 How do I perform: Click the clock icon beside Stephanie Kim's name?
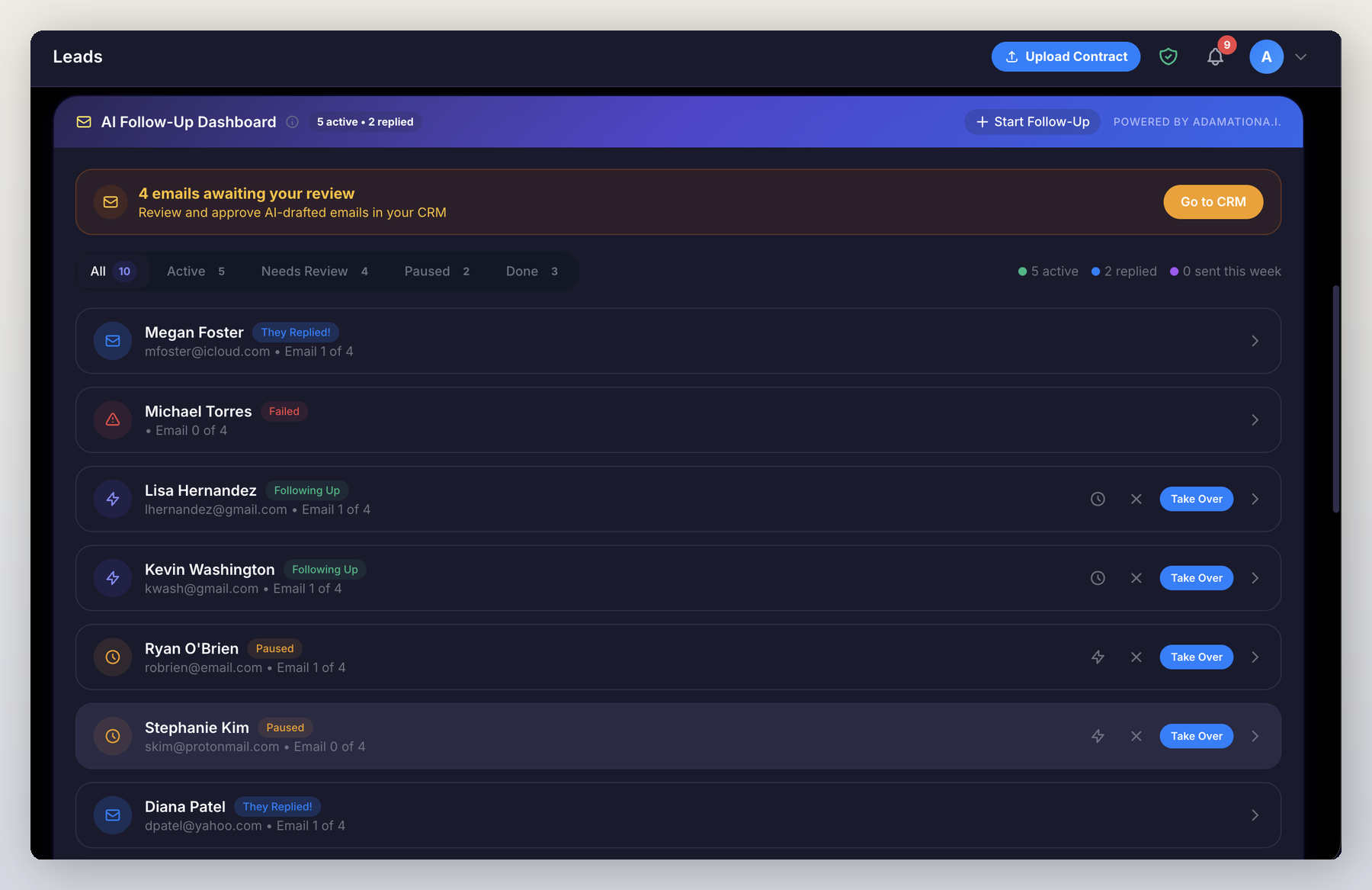[112, 736]
